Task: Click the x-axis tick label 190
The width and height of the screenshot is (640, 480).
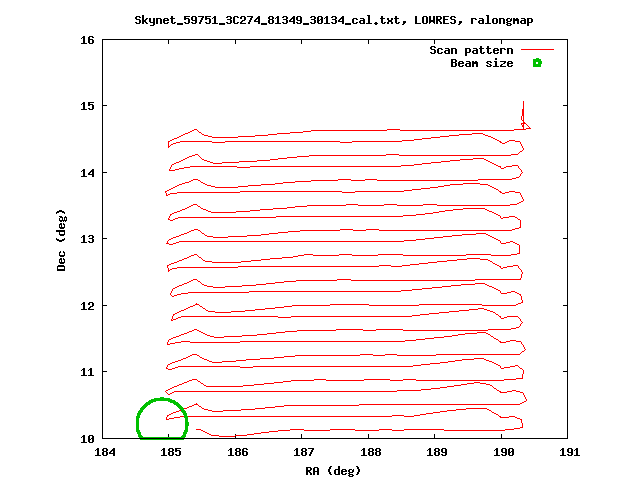Action: (x=503, y=452)
